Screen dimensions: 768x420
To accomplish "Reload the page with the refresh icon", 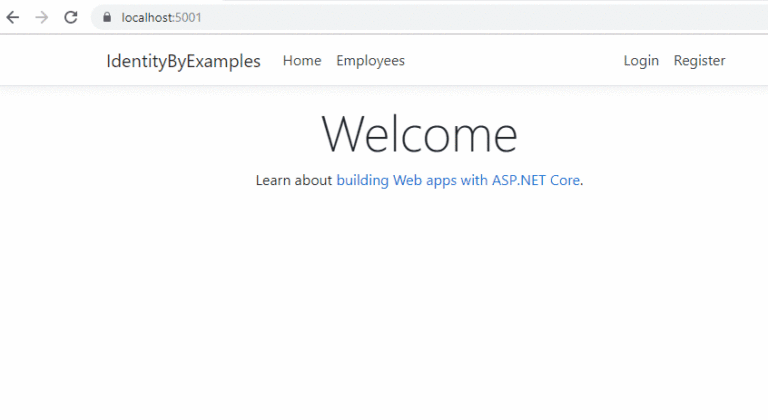I will coord(70,17).
